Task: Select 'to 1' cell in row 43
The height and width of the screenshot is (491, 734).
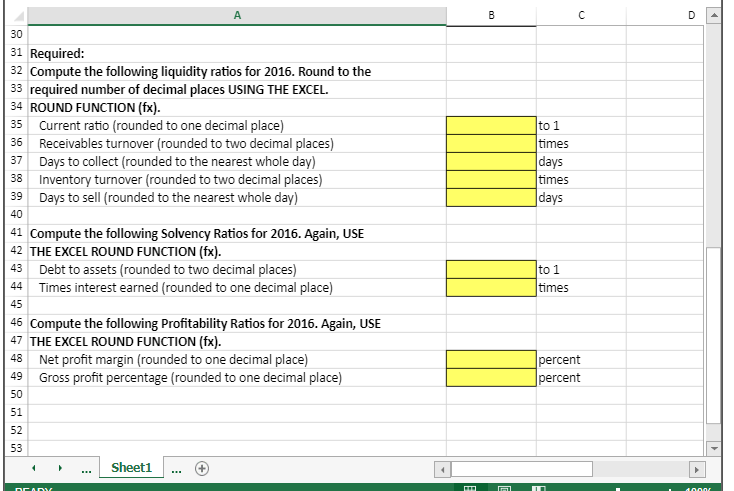Action: [581, 270]
